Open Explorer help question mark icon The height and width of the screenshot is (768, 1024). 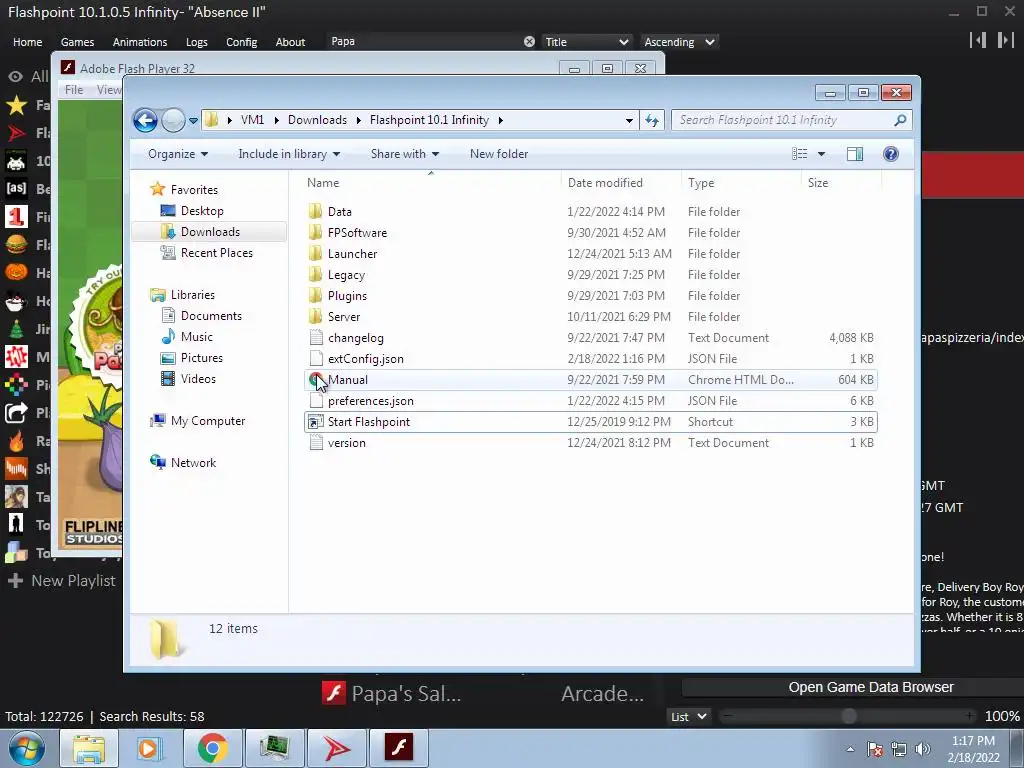pos(890,153)
